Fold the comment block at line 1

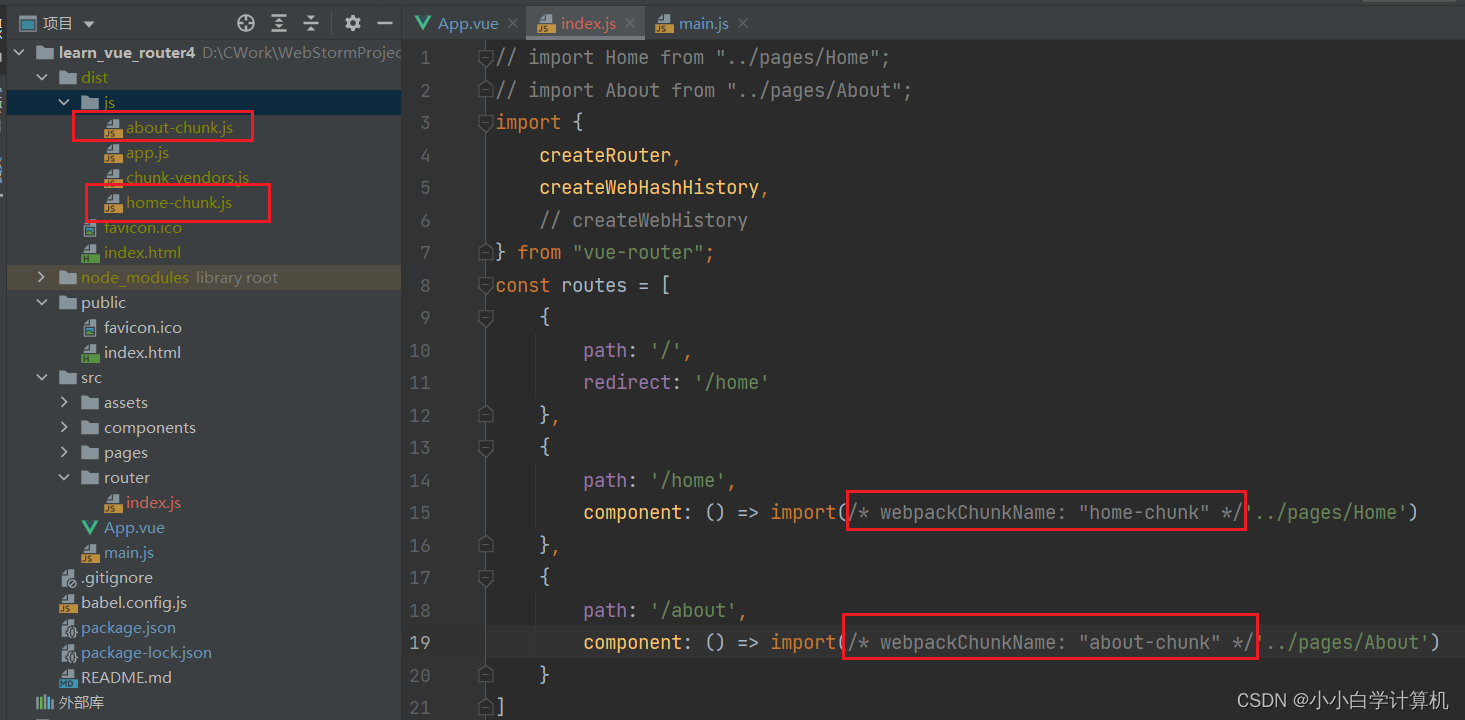click(486, 57)
